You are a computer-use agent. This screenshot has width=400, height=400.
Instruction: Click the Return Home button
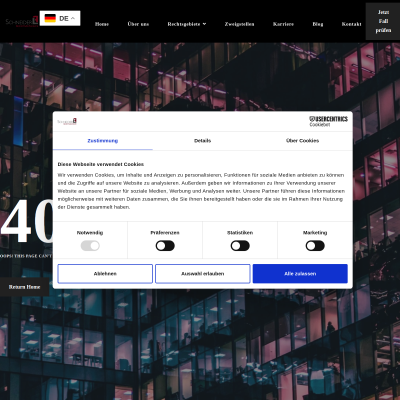click(x=24, y=287)
